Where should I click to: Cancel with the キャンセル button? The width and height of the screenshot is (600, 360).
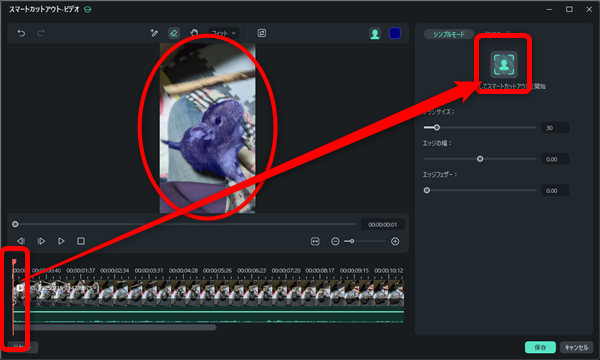coord(576,347)
